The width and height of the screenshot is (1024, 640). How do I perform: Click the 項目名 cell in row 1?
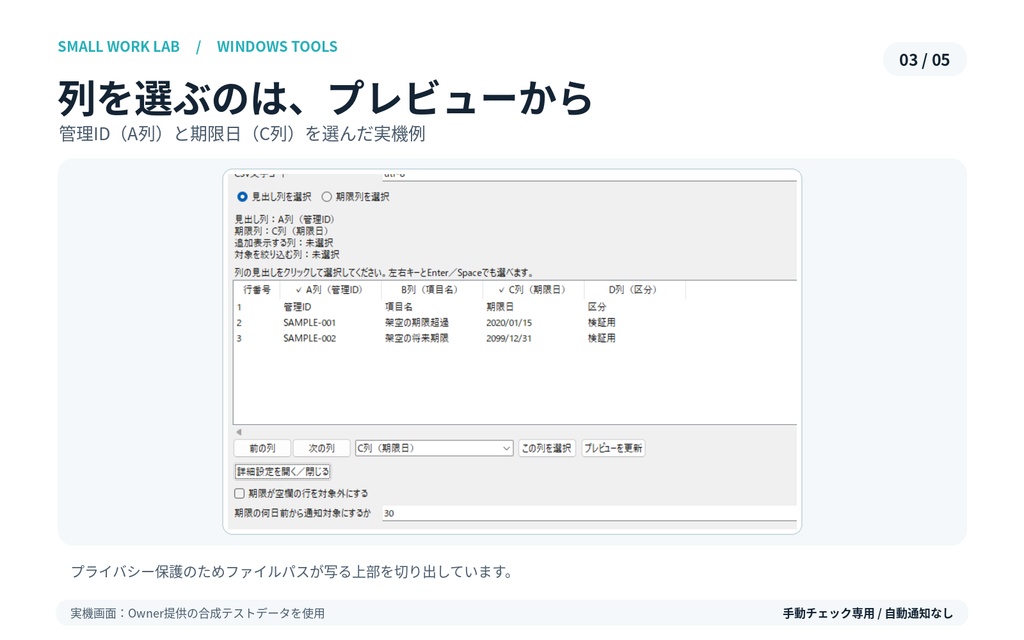pyautogui.click(x=398, y=307)
